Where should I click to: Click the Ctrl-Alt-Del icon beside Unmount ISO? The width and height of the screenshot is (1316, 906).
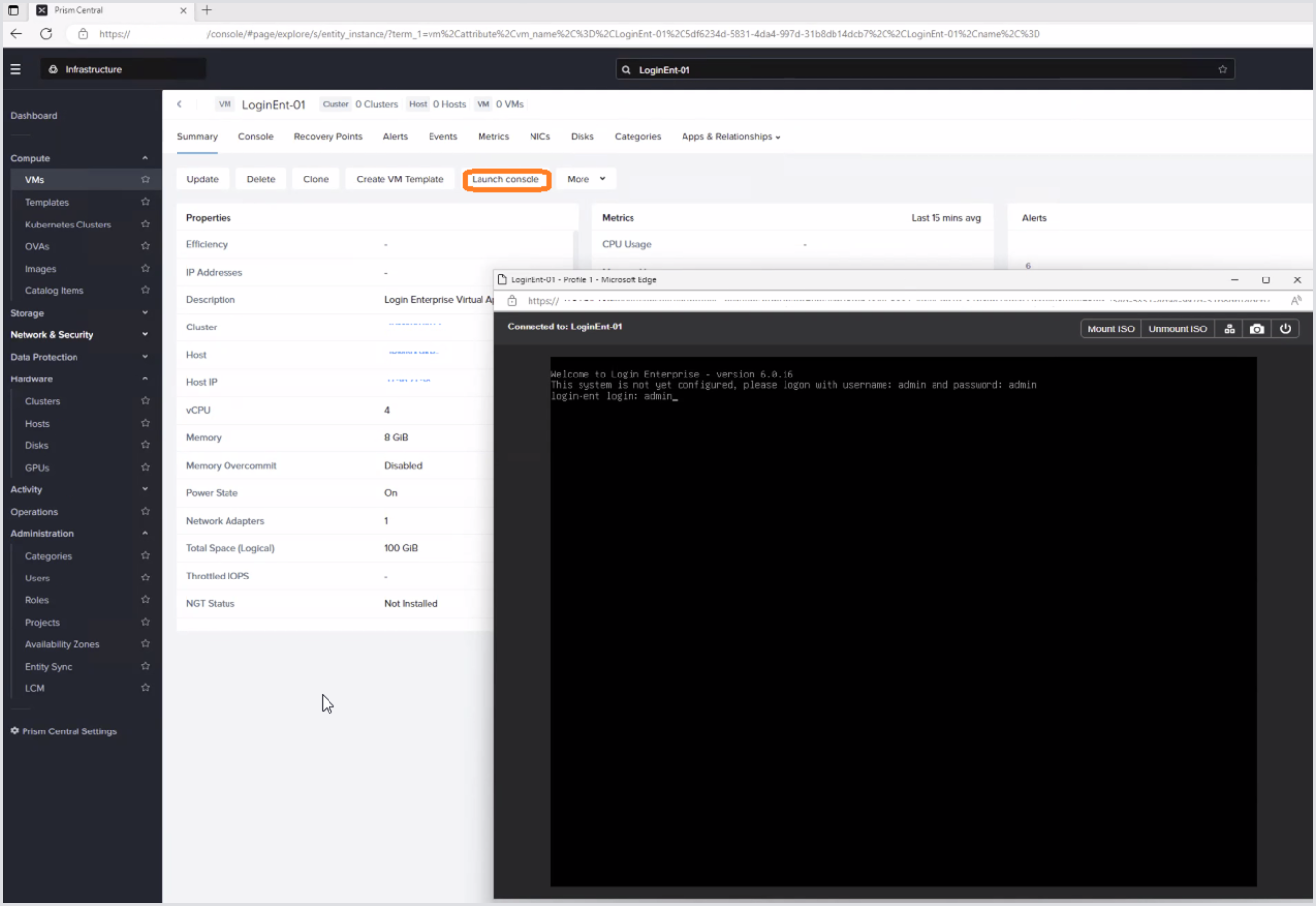pyautogui.click(x=1229, y=328)
